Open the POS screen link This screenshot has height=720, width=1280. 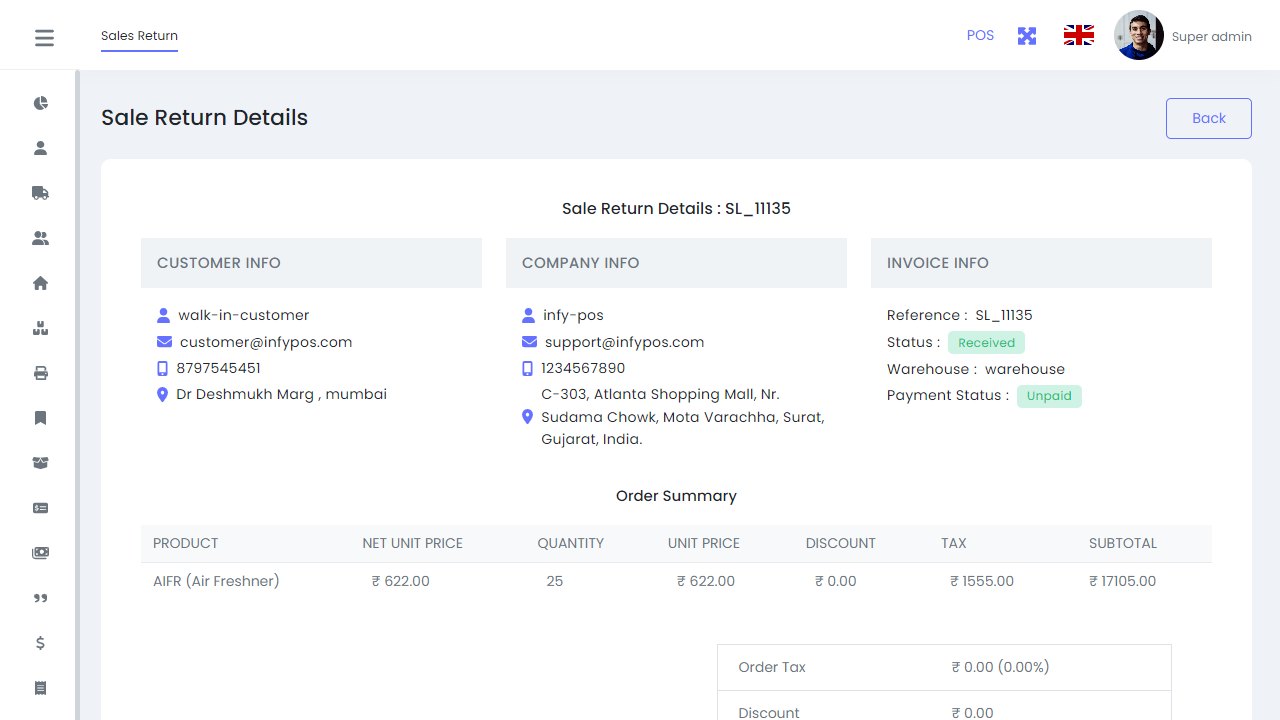click(x=980, y=35)
